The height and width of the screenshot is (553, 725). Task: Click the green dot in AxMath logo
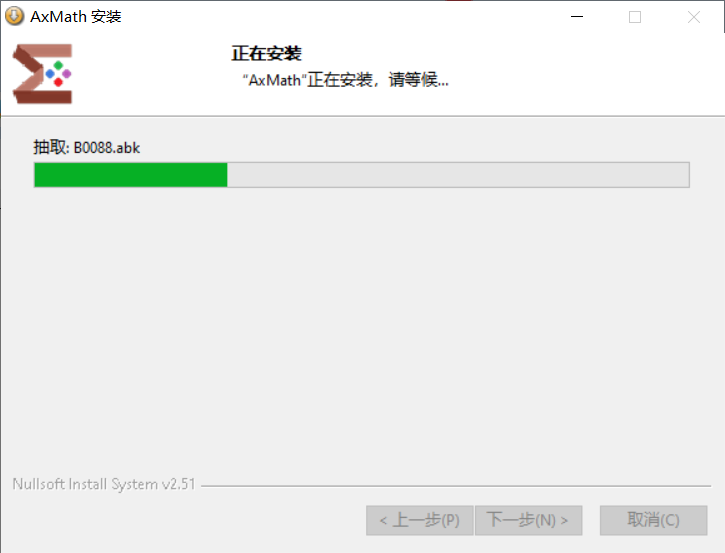coord(58,65)
